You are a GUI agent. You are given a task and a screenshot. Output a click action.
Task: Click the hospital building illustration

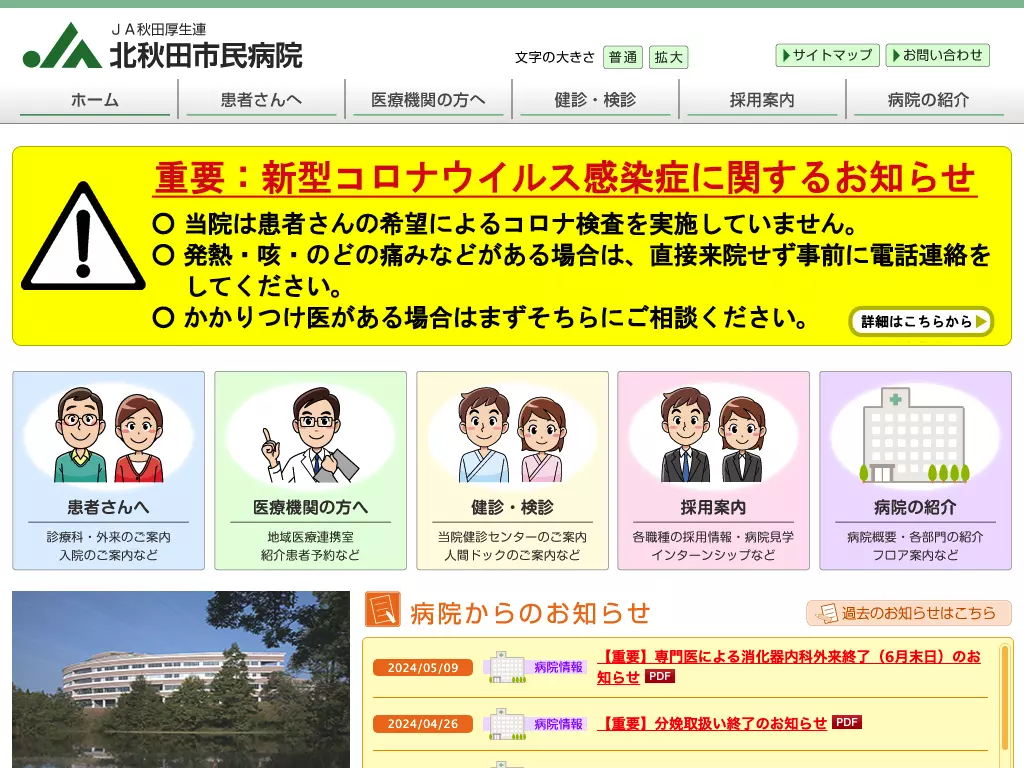pyautogui.click(x=915, y=434)
